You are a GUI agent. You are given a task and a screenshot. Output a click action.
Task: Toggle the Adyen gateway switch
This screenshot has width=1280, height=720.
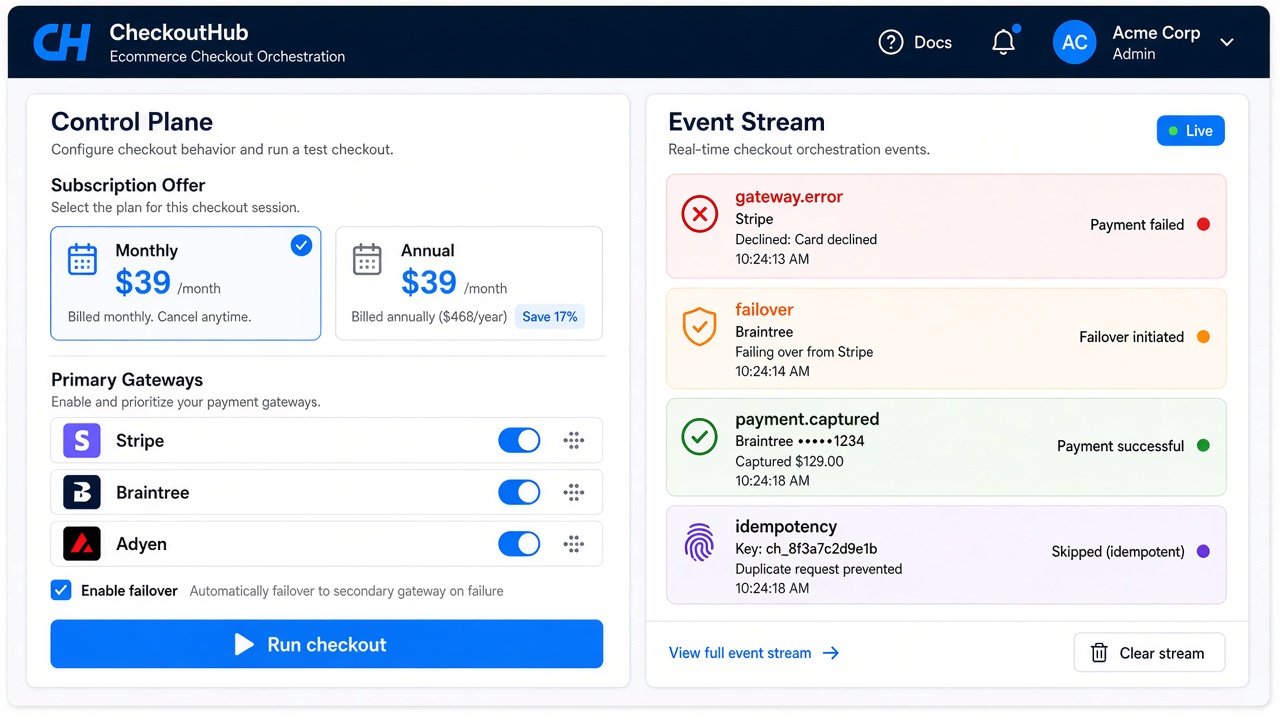[519, 544]
